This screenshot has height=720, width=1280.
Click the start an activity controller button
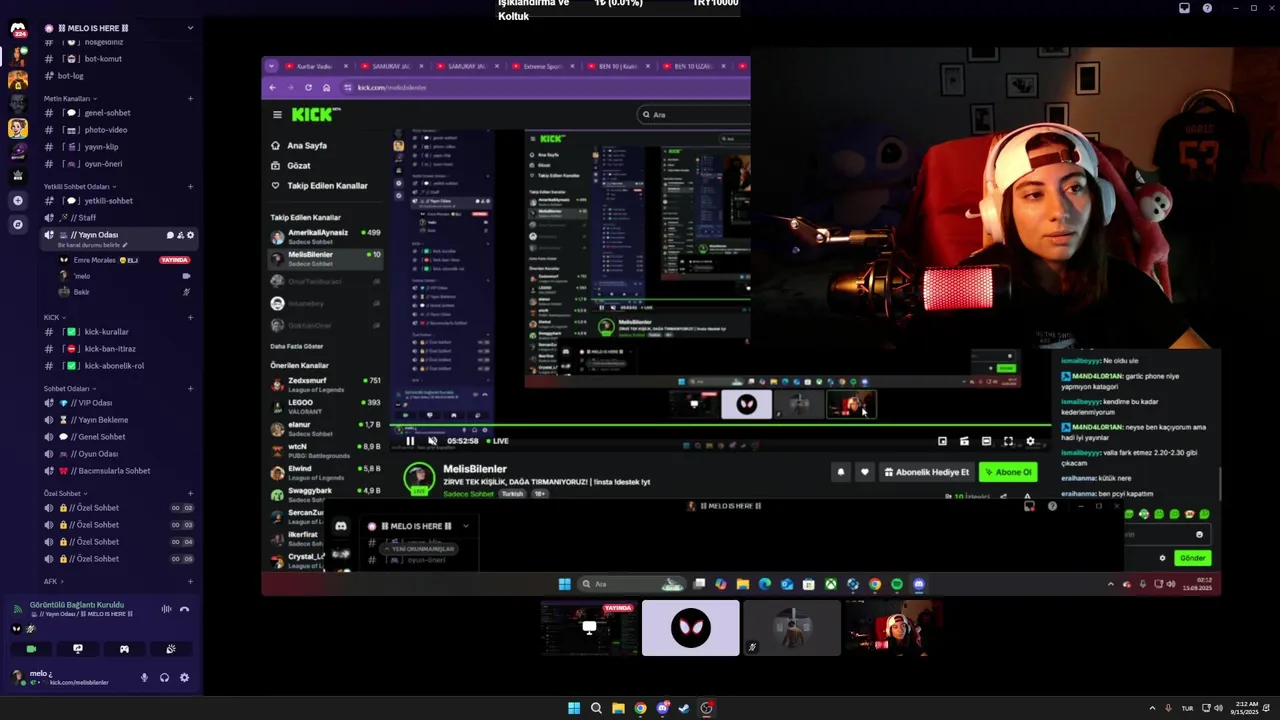tap(124, 649)
